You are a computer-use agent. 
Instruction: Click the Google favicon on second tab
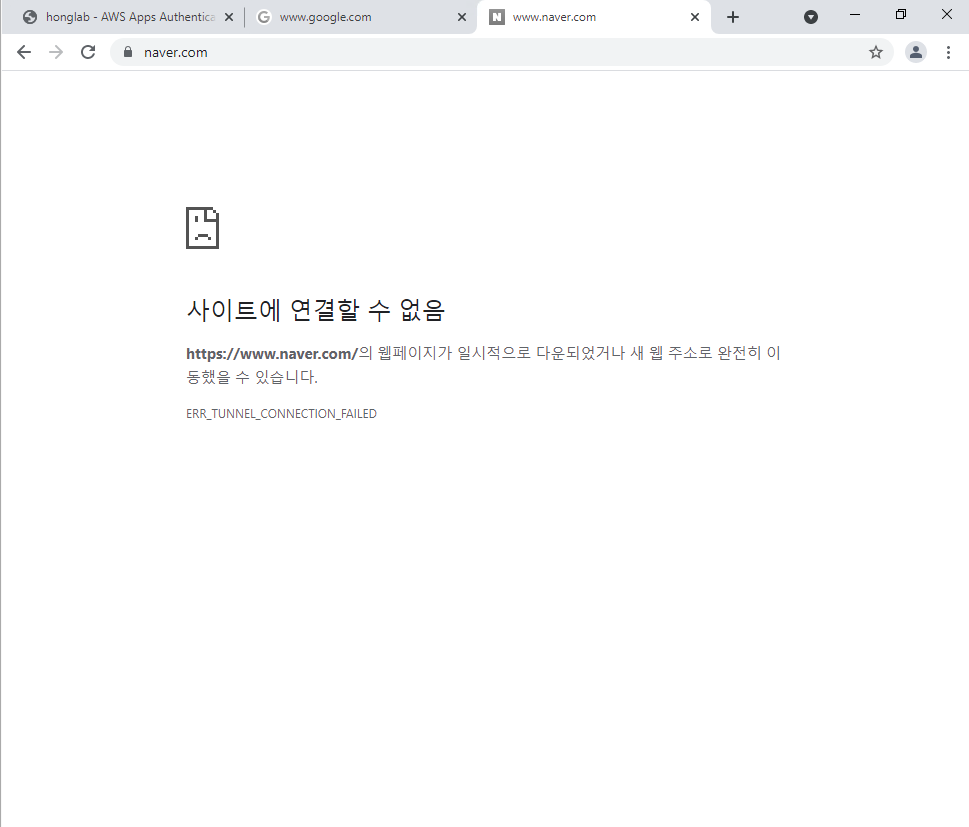pos(264,17)
